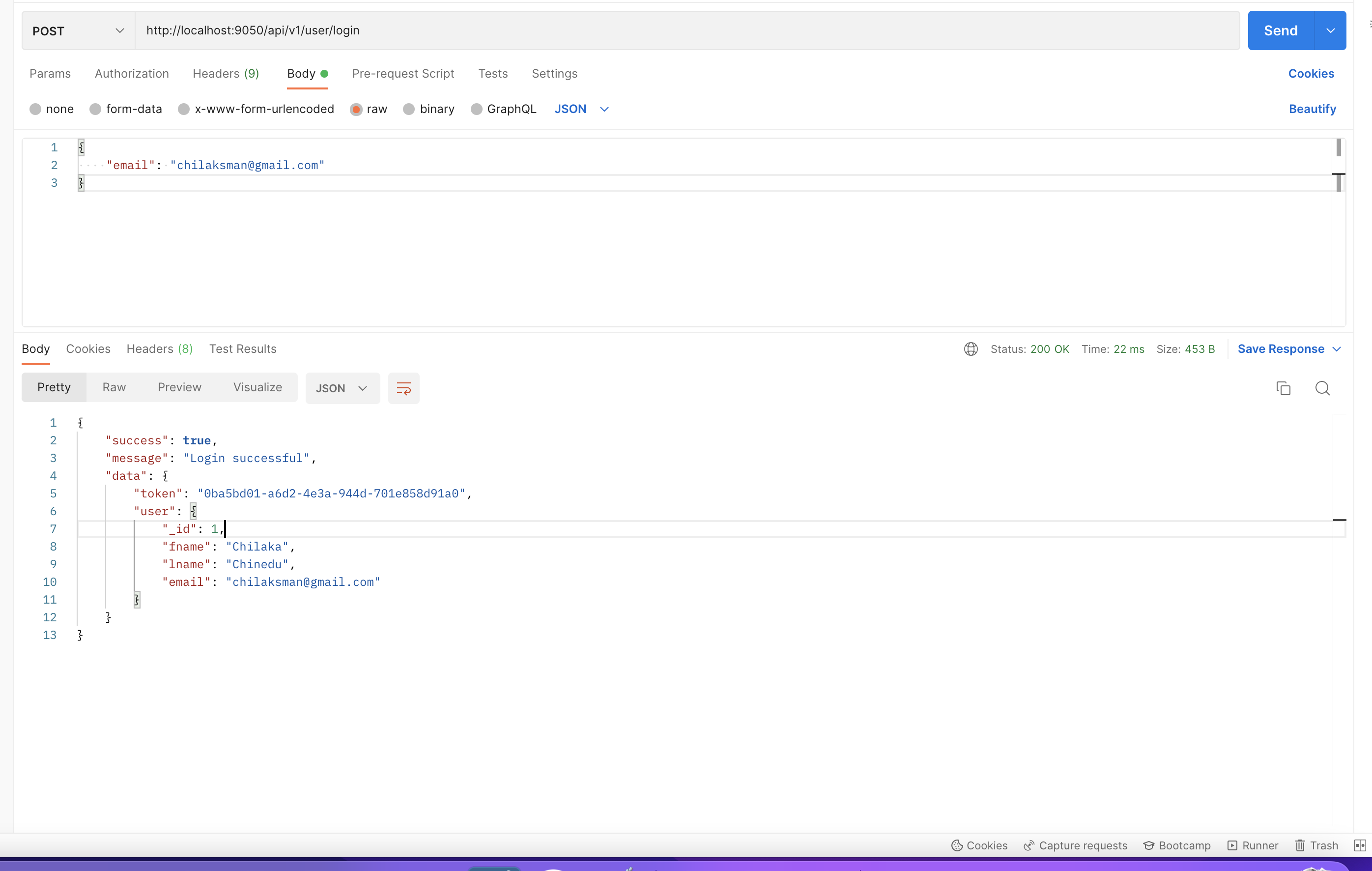Choose GraphQL as the body format

point(503,109)
